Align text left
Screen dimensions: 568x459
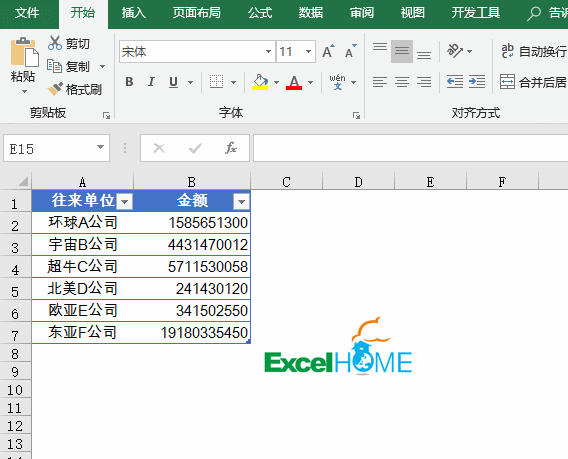[380, 82]
